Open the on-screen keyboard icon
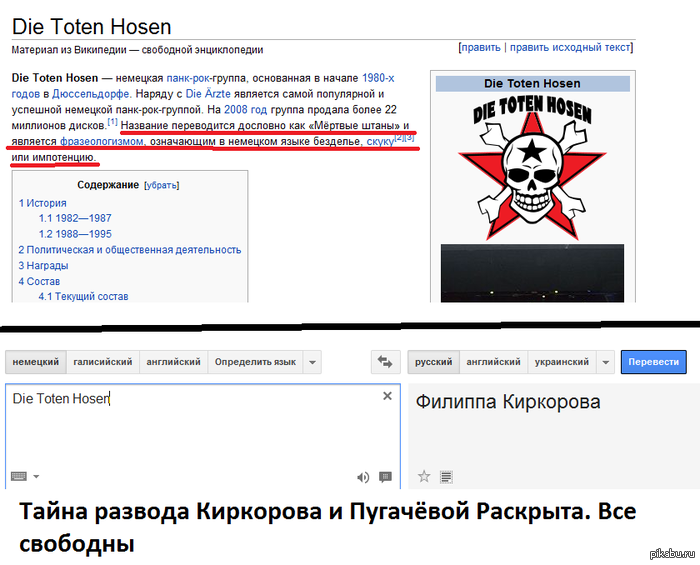The height and width of the screenshot is (565, 700). tap(20, 477)
